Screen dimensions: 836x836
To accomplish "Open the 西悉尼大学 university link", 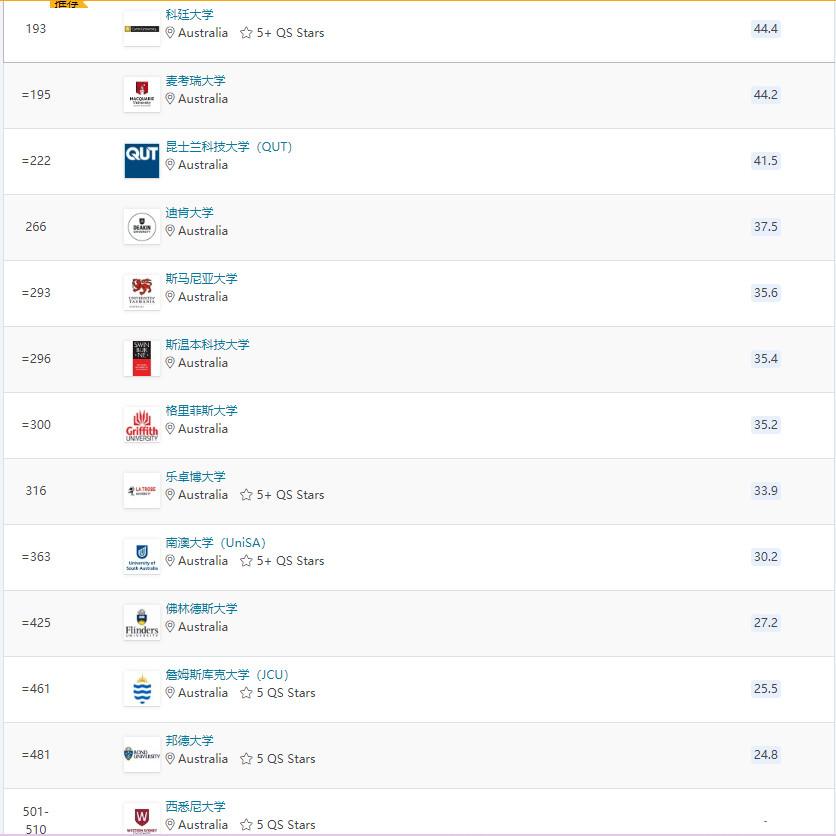I will 195,807.
